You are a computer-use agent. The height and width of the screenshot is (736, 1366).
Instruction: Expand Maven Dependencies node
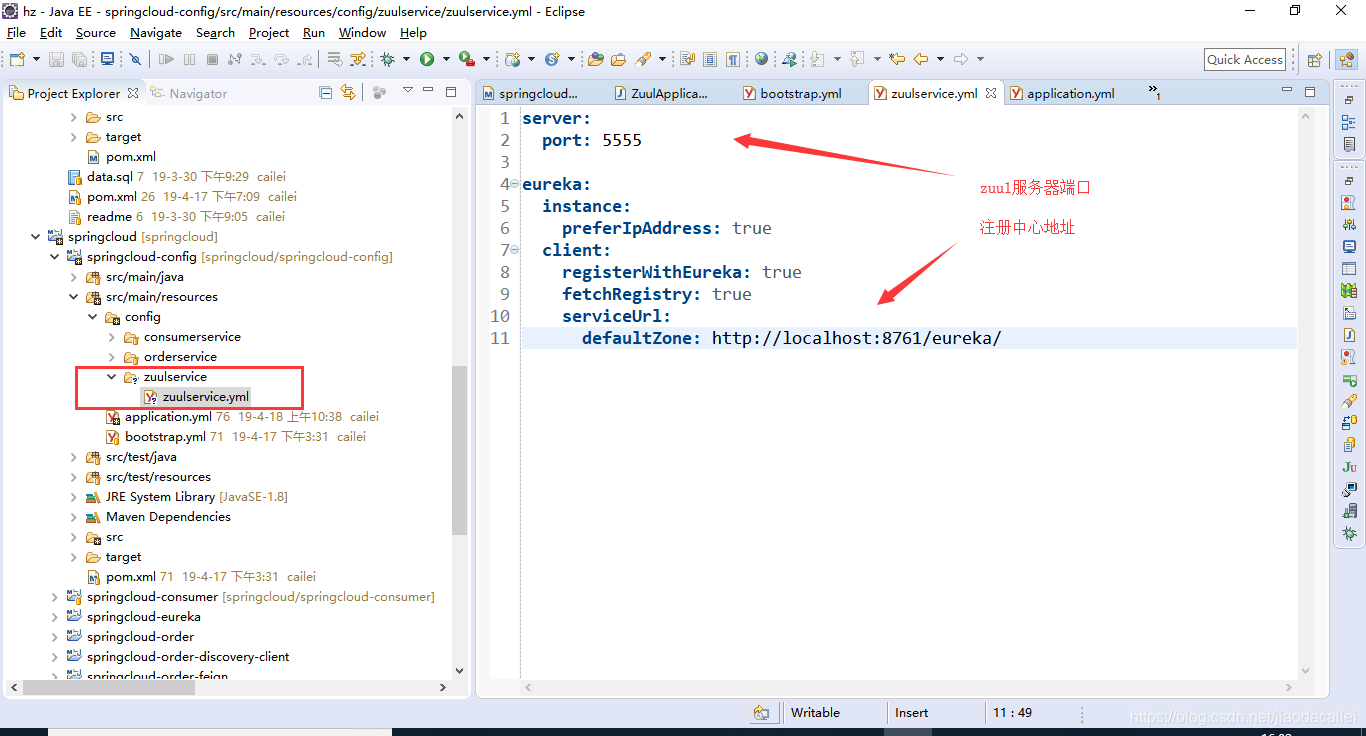point(74,517)
